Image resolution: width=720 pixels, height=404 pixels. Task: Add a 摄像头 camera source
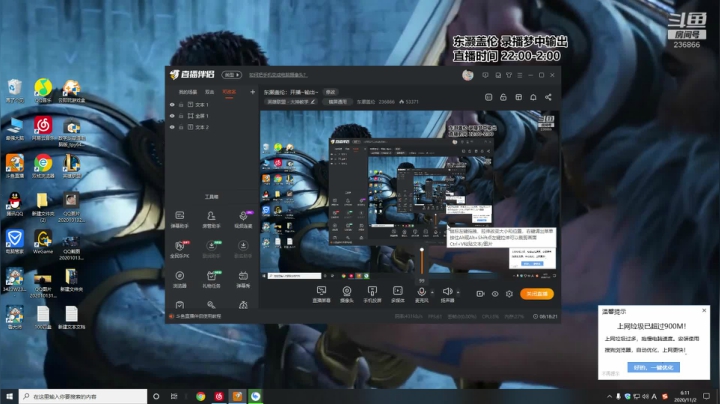point(347,294)
